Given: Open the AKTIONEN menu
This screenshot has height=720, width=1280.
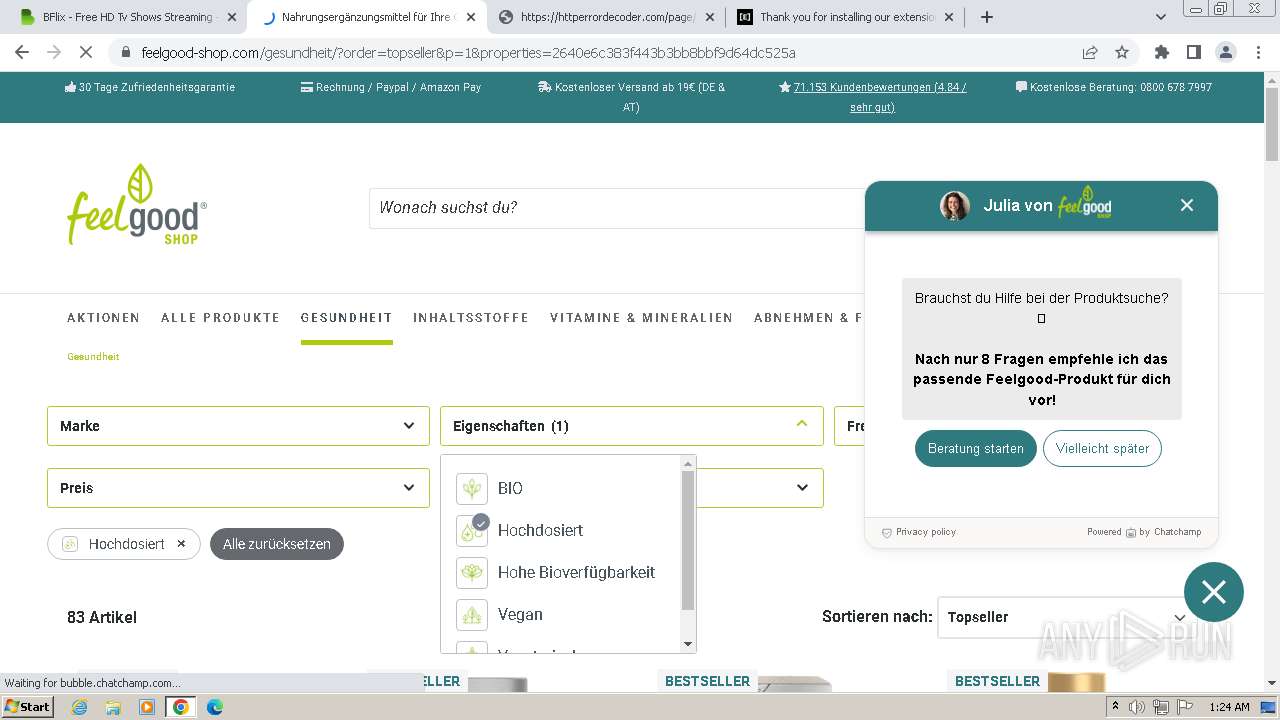Looking at the screenshot, I should click(x=103, y=318).
